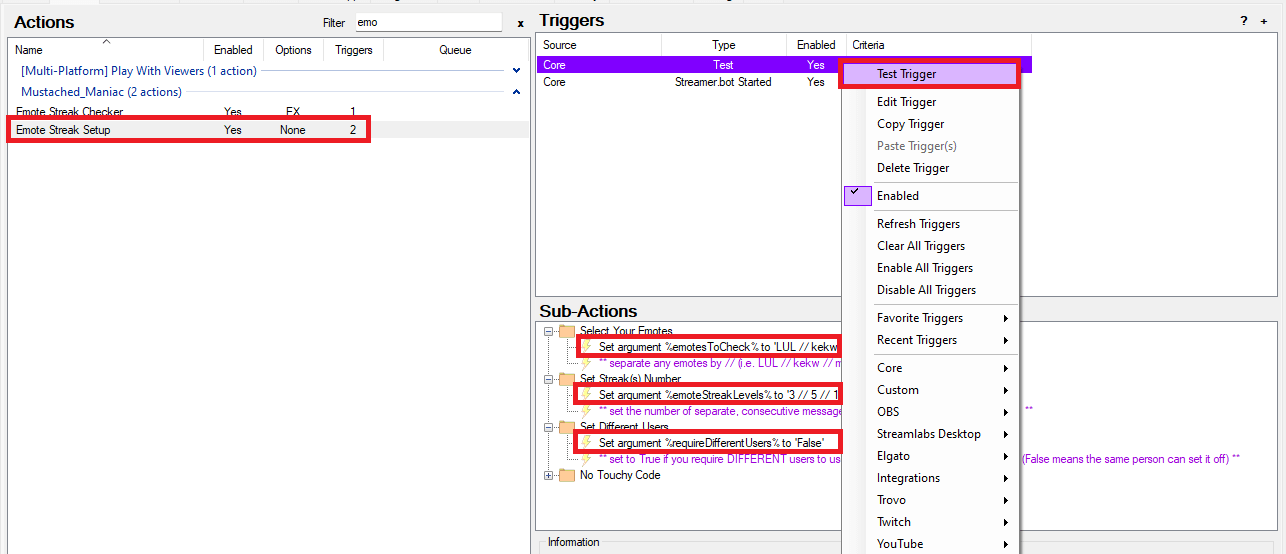Click lightning icon of requireDifferentUsers argument
Screen dimensions: 1286x554
pos(589,442)
